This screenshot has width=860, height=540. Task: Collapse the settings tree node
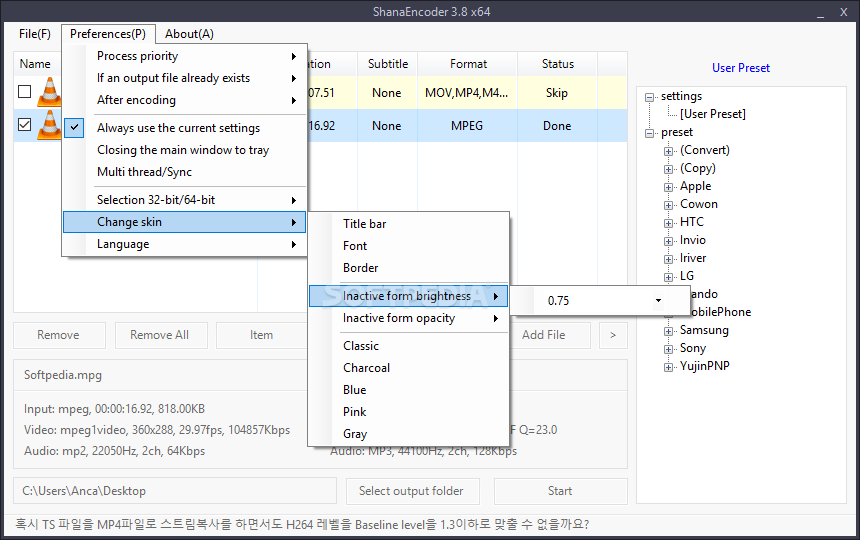649,97
